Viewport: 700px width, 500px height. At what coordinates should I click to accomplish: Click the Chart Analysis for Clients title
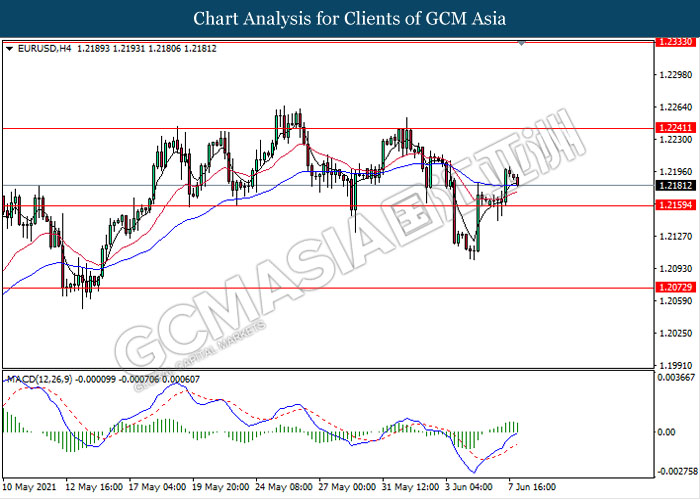pos(350,19)
